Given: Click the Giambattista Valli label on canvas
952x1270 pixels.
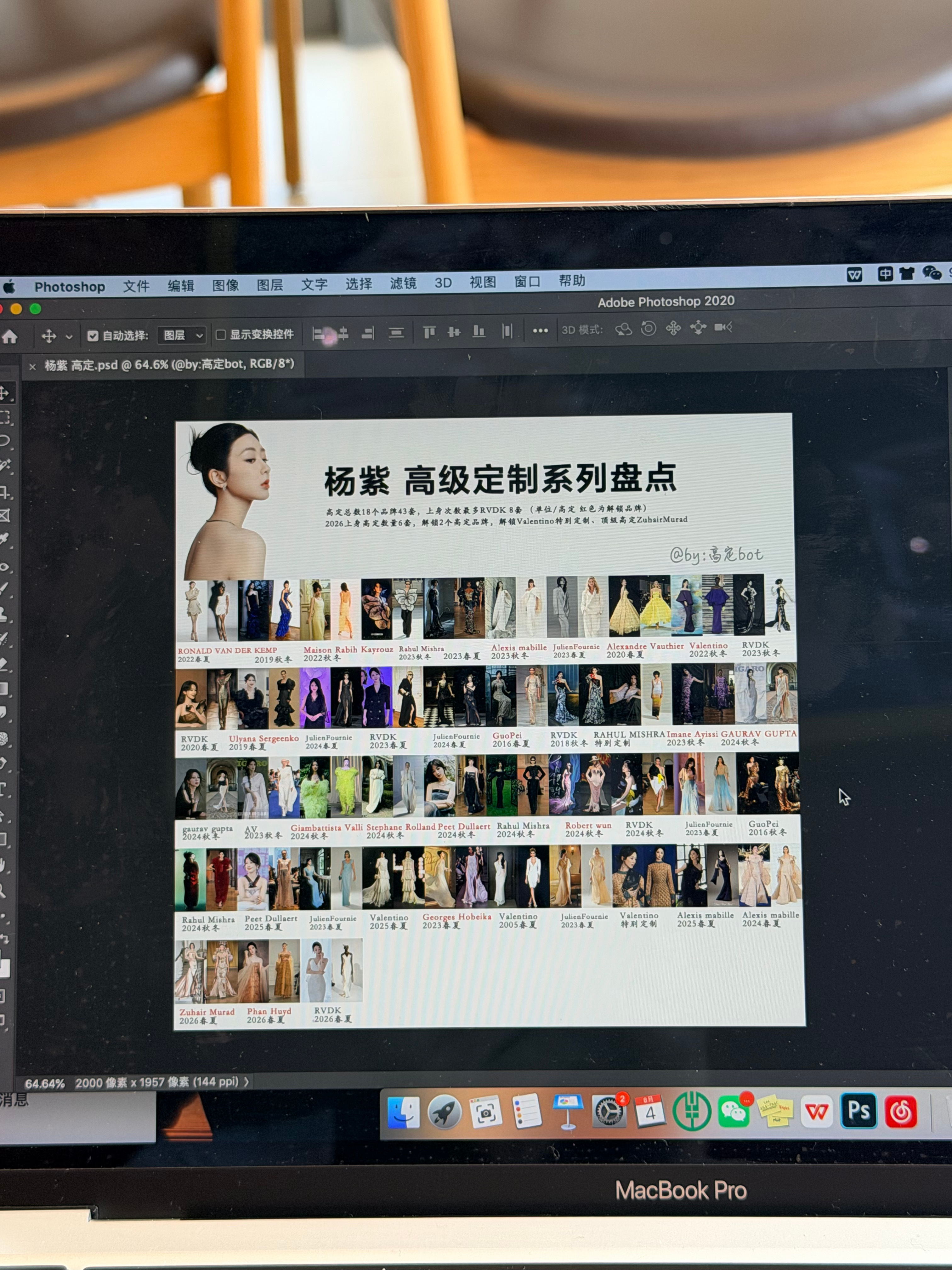Looking at the screenshot, I should (326, 827).
